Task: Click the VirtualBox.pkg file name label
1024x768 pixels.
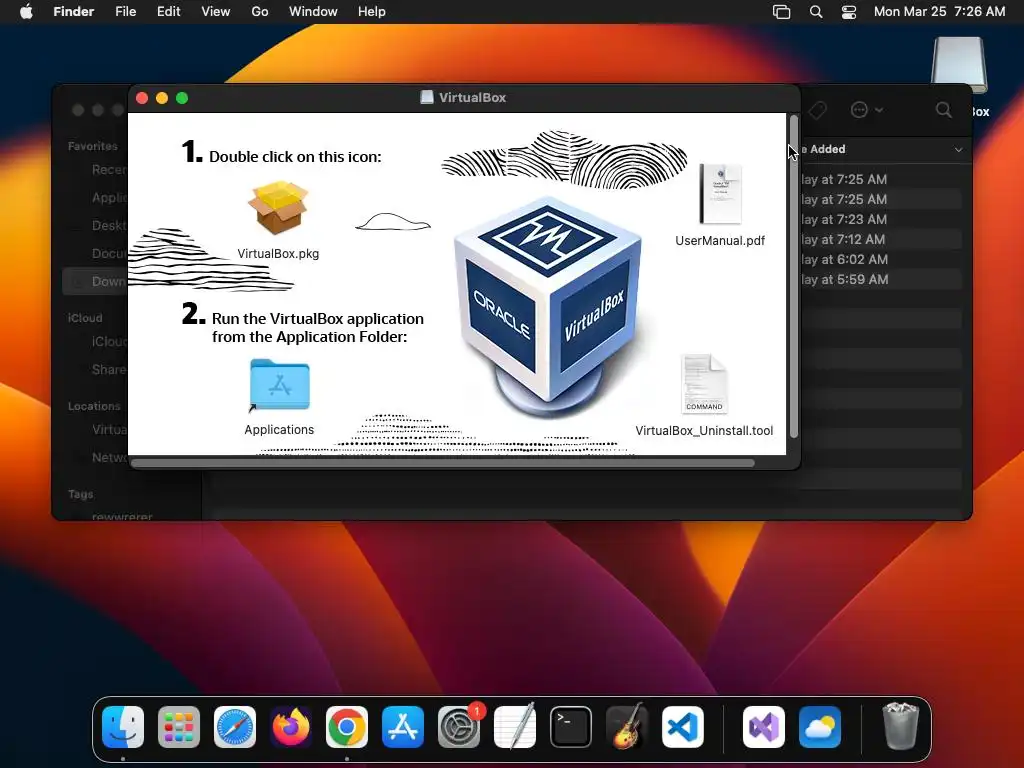Action: 278,254
